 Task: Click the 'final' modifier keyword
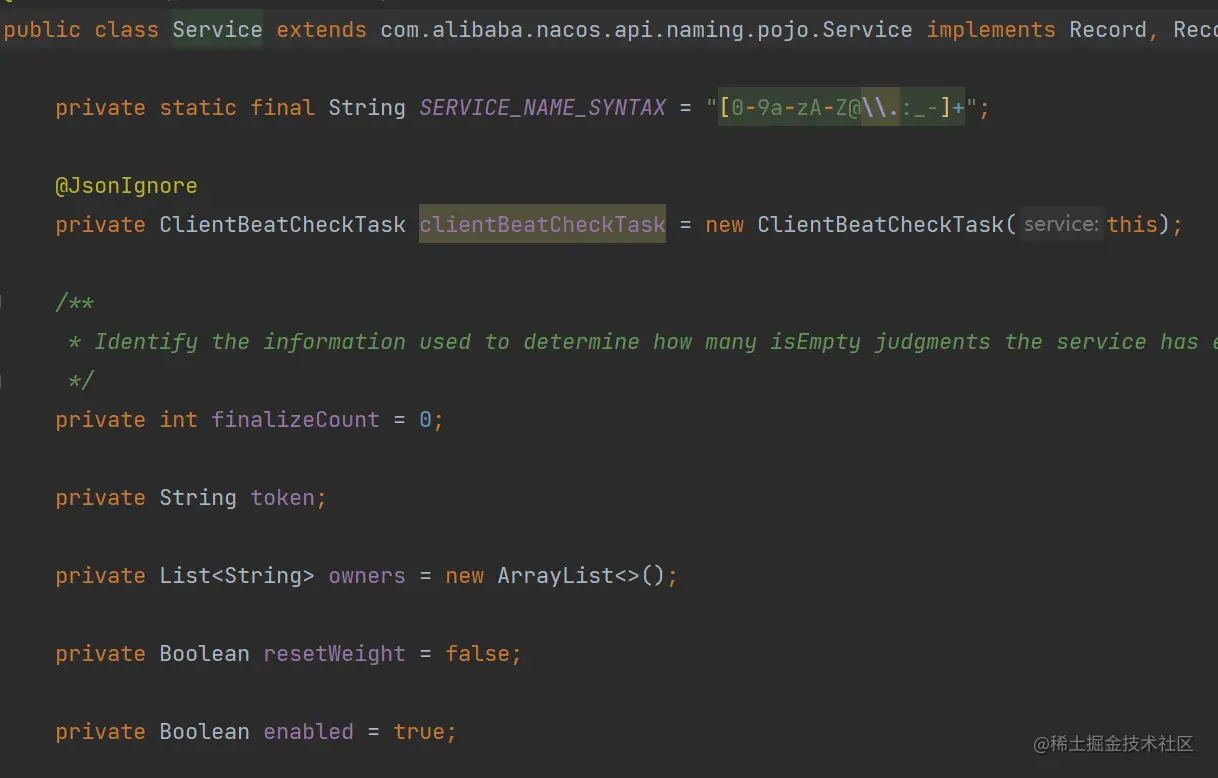(x=283, y=108)
